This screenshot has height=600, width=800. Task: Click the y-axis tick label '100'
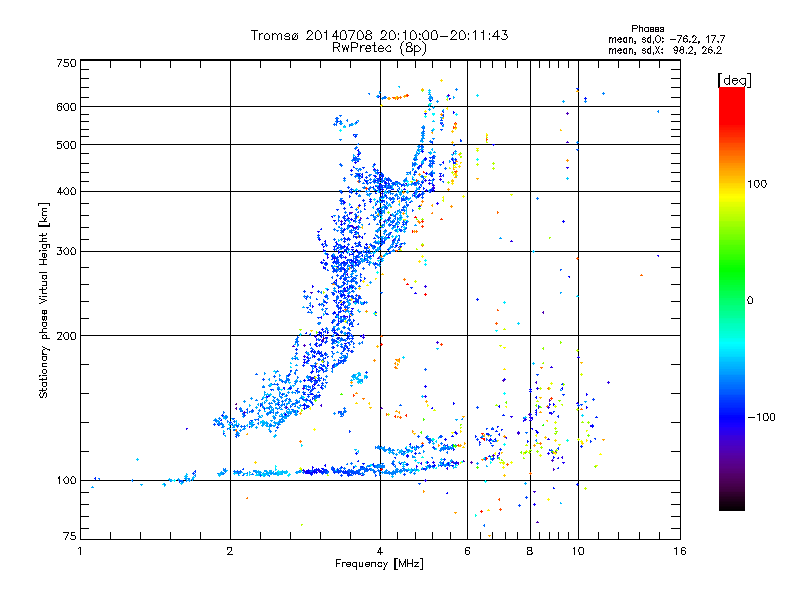pyautogui.click(x=67, y=480)
